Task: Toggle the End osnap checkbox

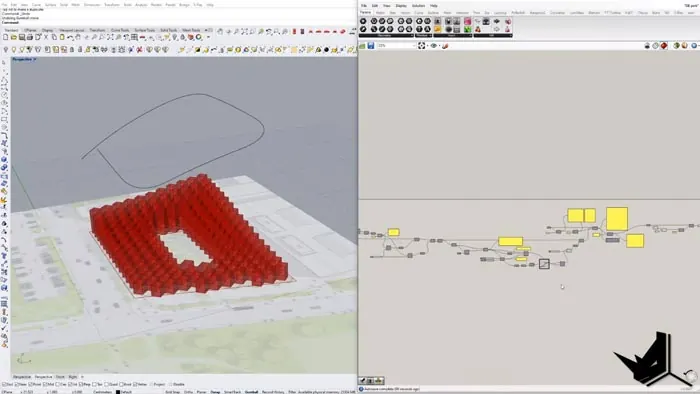Action: pyautogui.click(x=4, y=384)
